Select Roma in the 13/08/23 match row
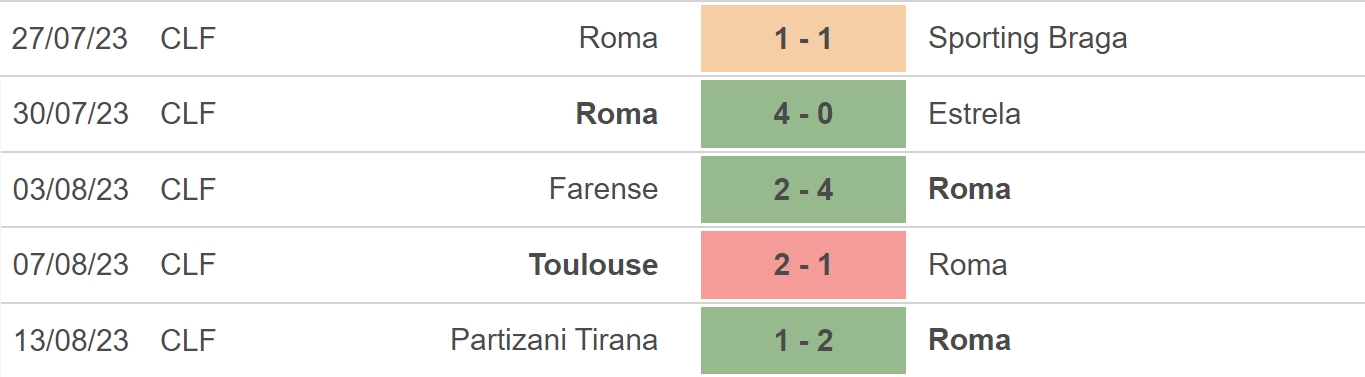The height and width of the screenshot is (377, 1365). pos(970,340)
